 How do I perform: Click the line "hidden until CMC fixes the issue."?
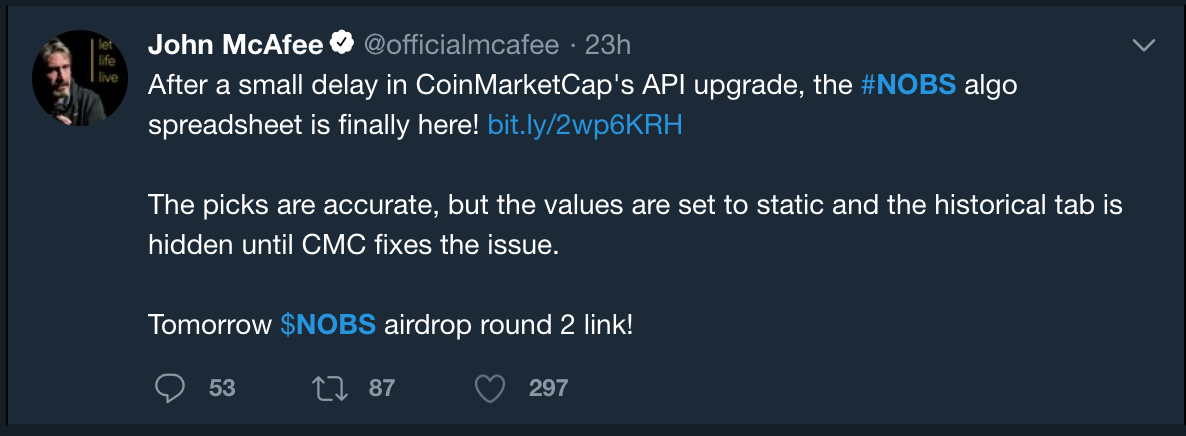(353, 245)
